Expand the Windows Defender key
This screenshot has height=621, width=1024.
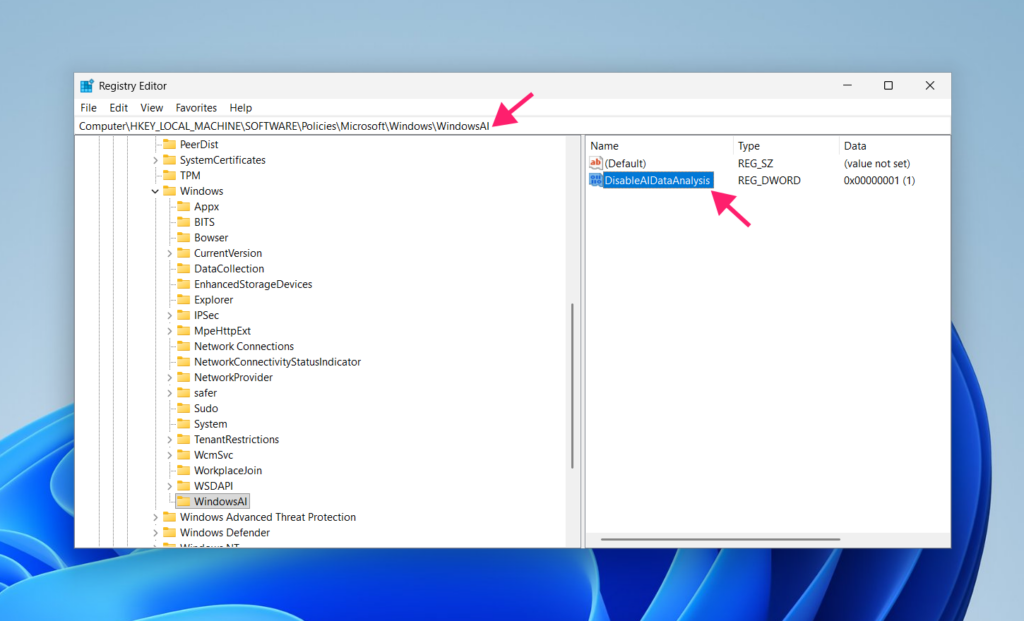[155, 533]
